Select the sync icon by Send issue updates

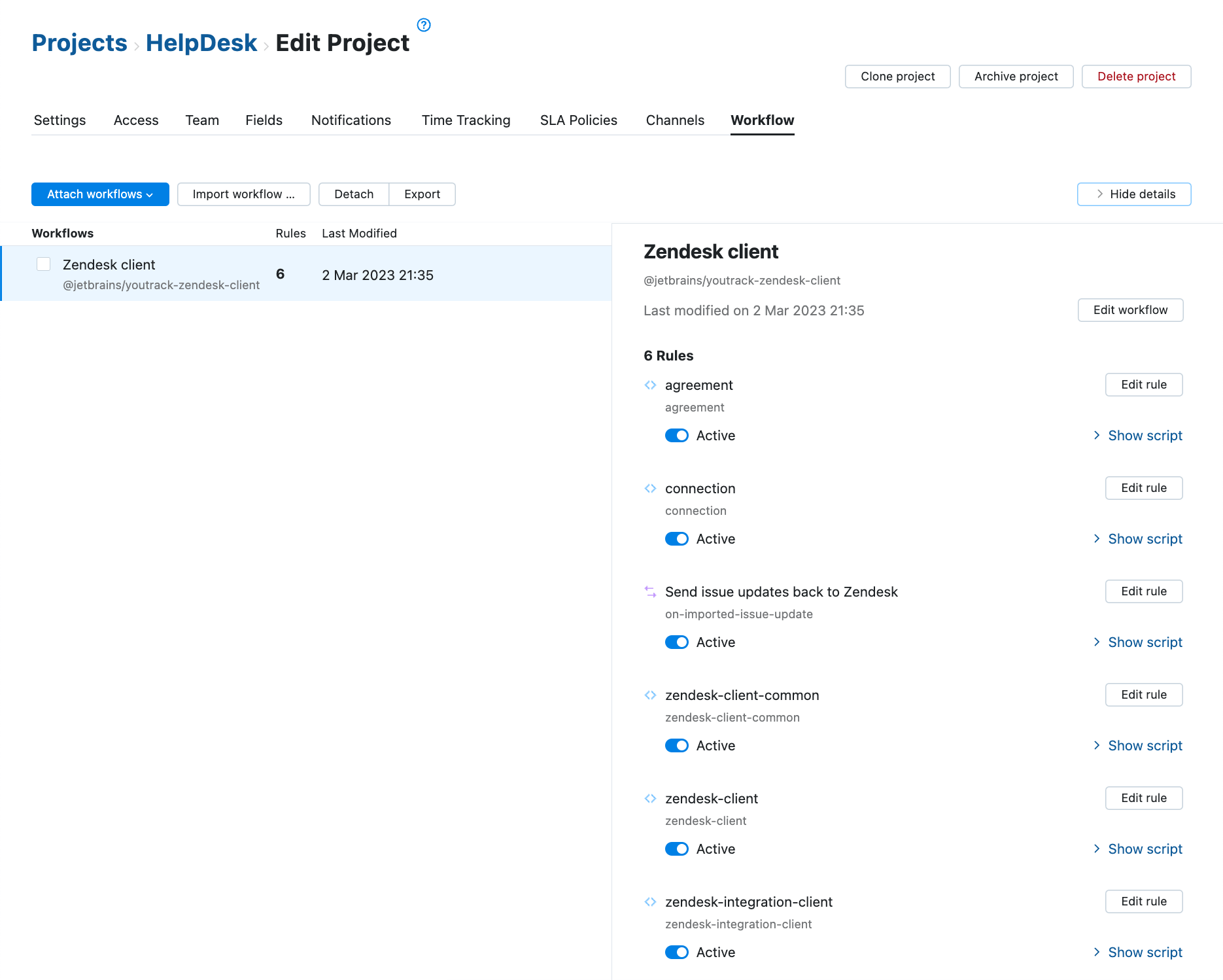tap(650, 591)
